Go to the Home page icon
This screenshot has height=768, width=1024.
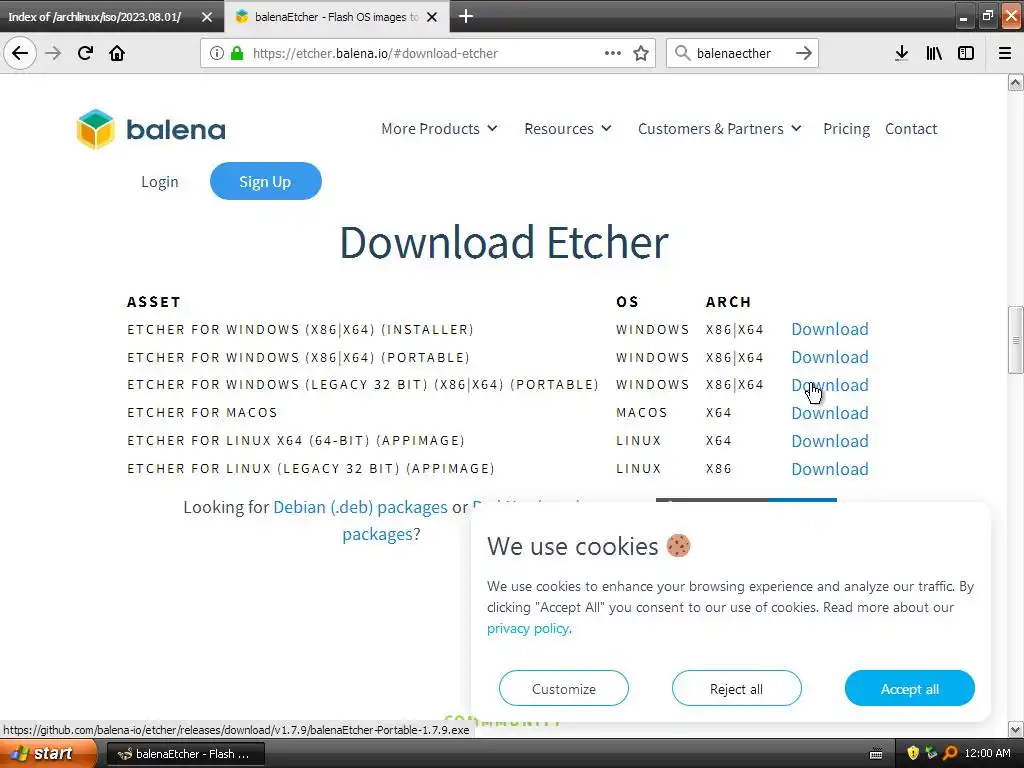[117, 53]
